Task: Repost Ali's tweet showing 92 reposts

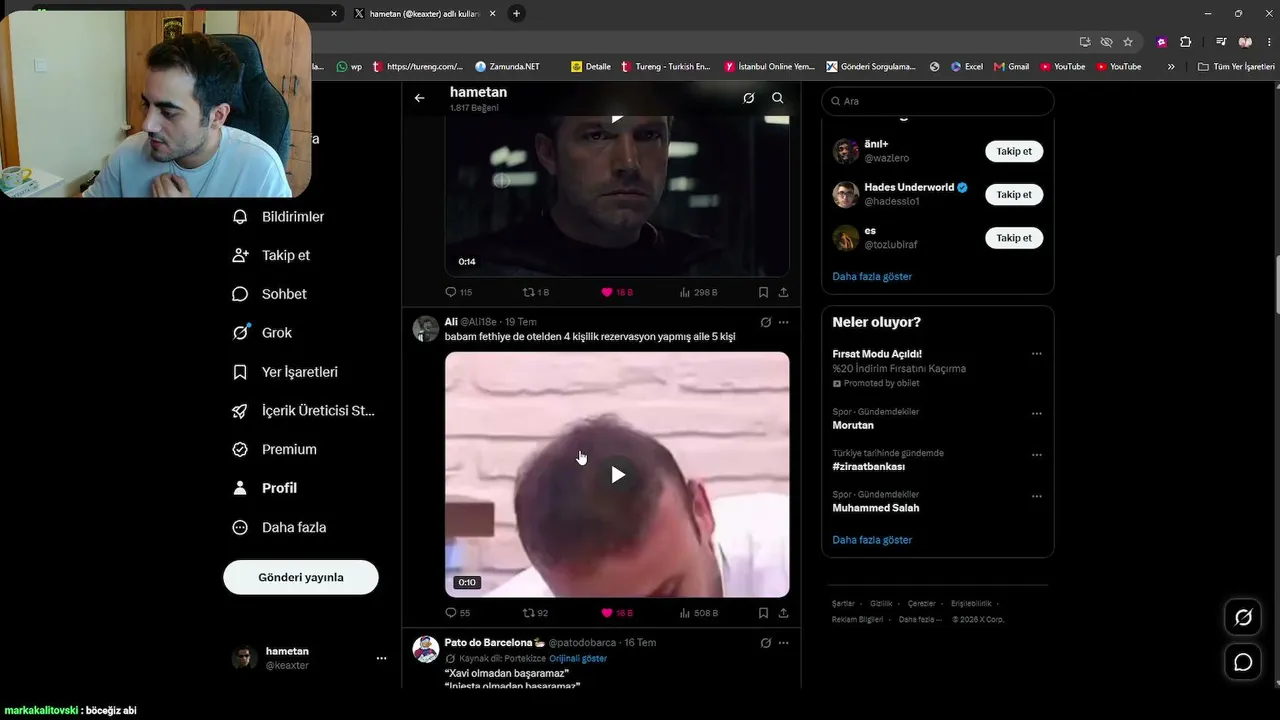Action: click(x=536, y=613)
